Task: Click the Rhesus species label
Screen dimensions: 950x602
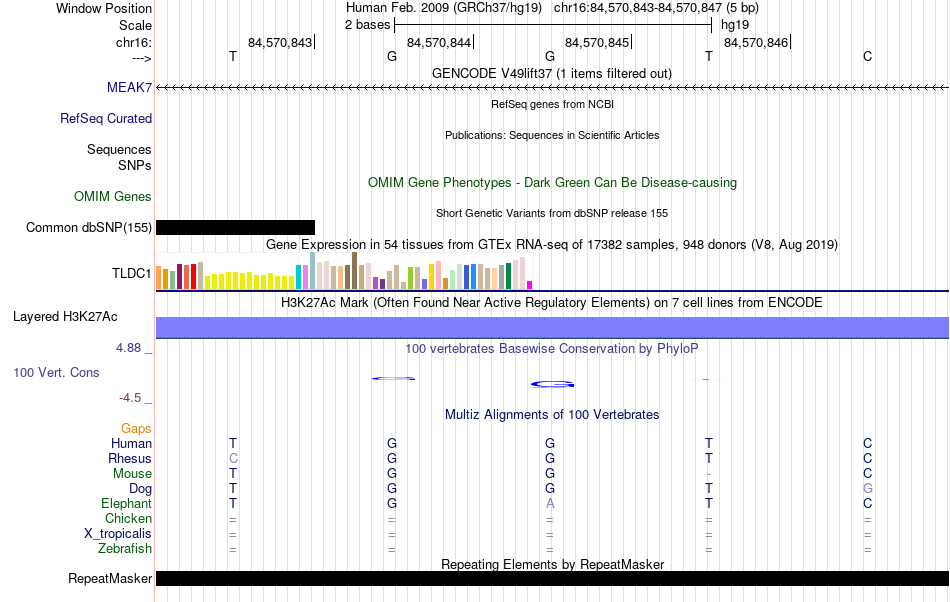Action: point(130,458)
